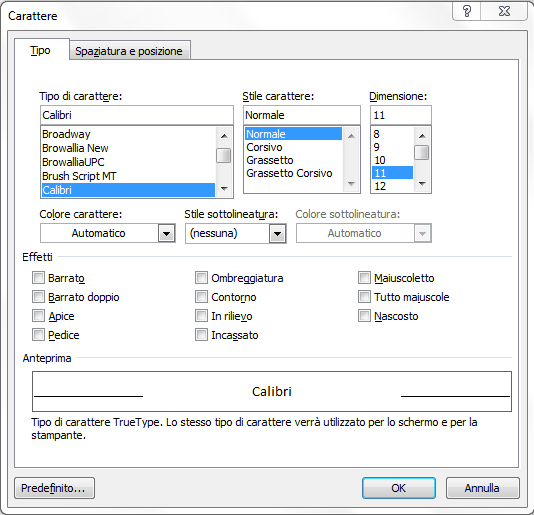This screenshot has height=515, width=534.
Task: Click the Stile carattere list scroll down arrow
Action: (x=351, y=184)
